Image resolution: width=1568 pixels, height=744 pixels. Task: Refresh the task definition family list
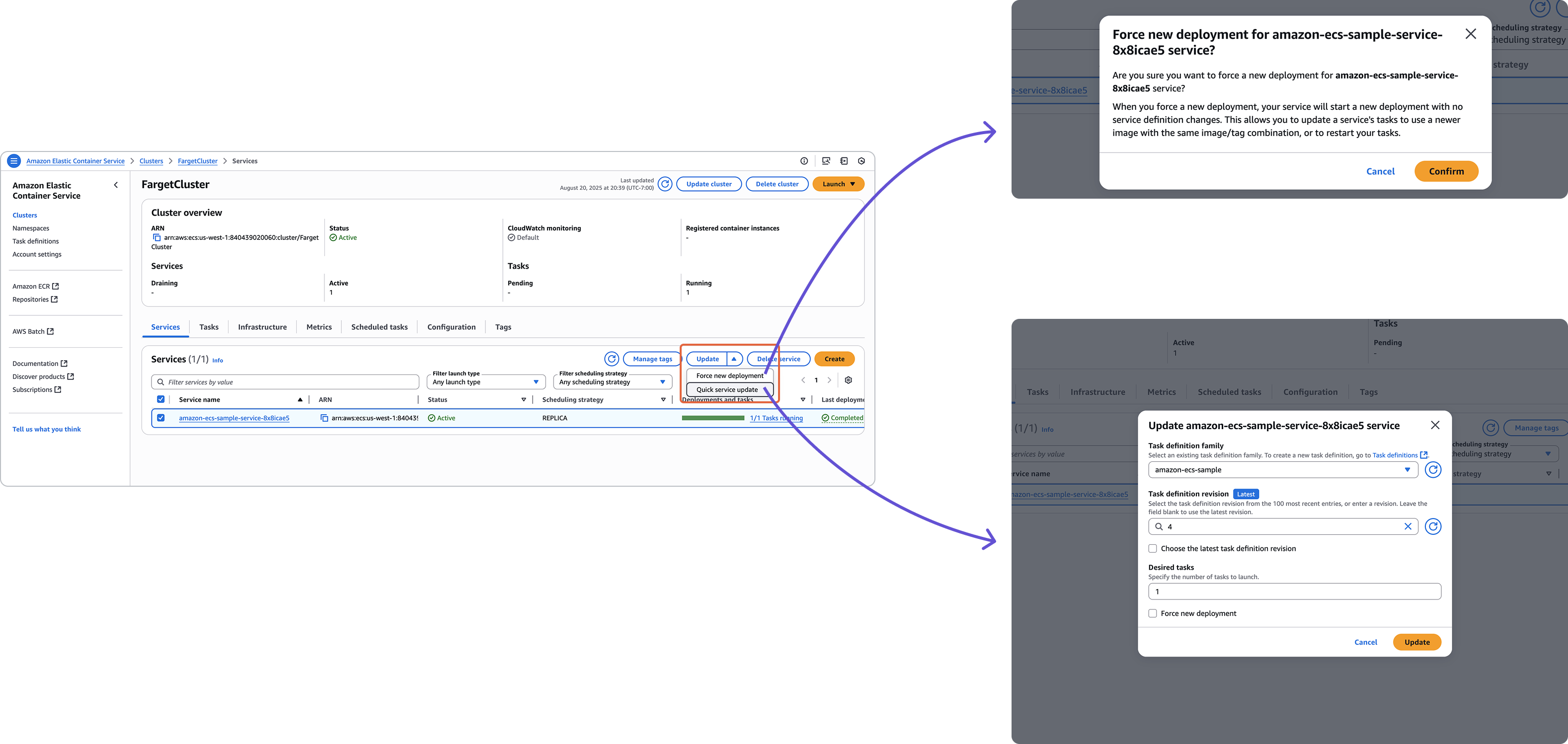click(1433, 470)
